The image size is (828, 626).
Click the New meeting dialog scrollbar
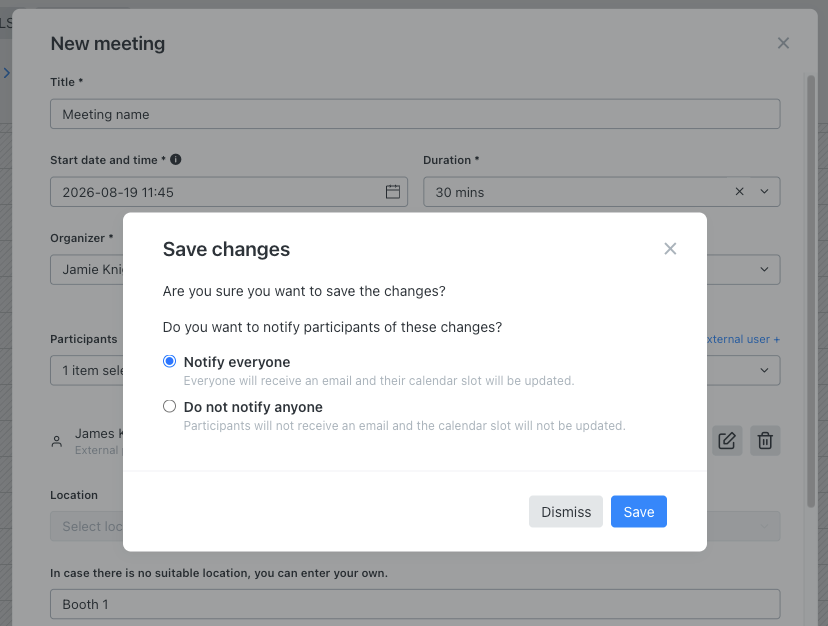(811, 291)
